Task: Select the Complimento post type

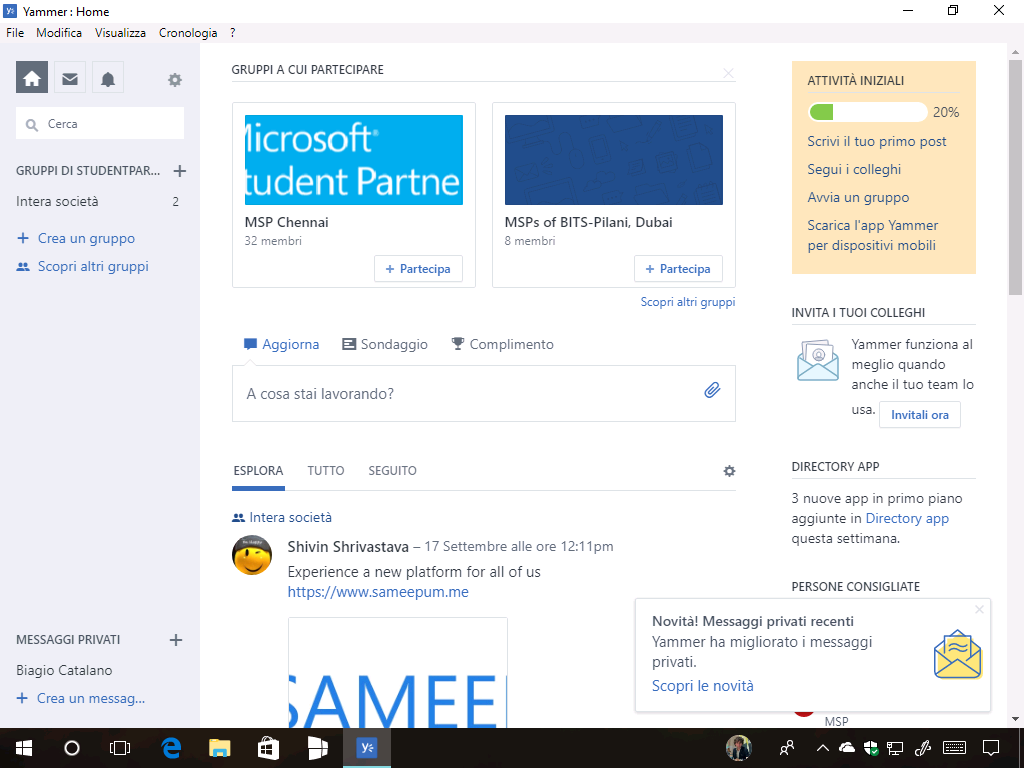Action: click(x=502, y=344)
